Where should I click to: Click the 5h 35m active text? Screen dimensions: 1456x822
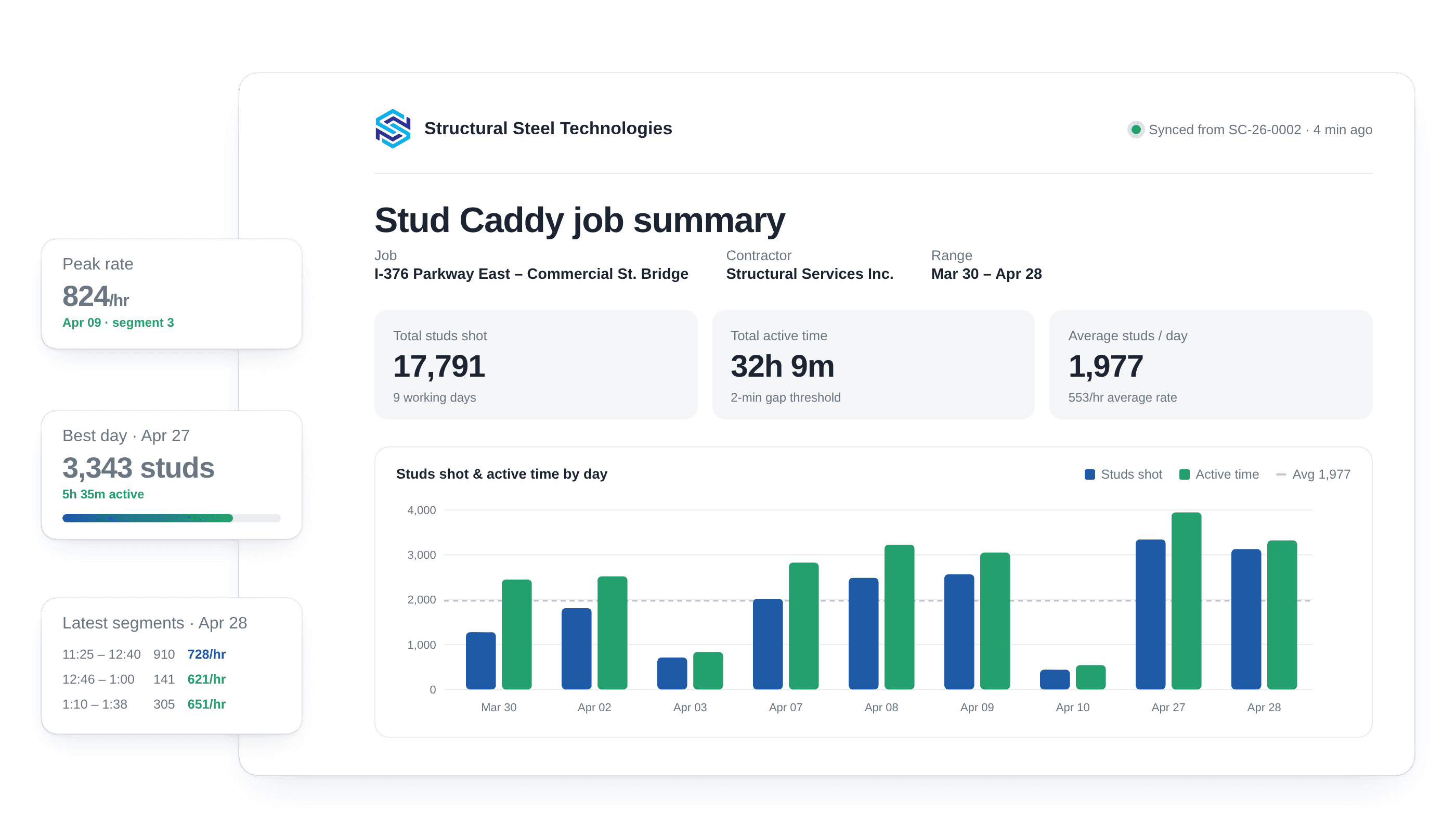pos(103,495)
